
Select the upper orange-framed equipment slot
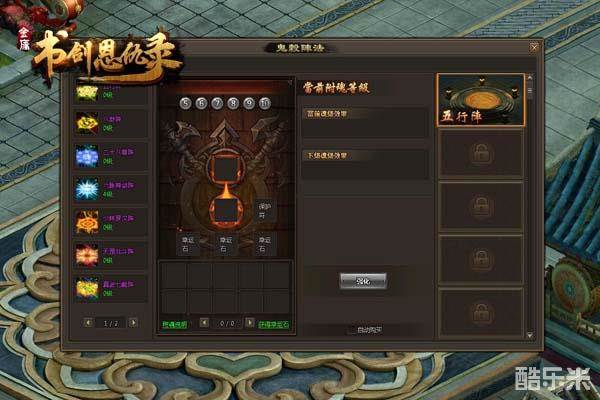(x=226, y=168)
